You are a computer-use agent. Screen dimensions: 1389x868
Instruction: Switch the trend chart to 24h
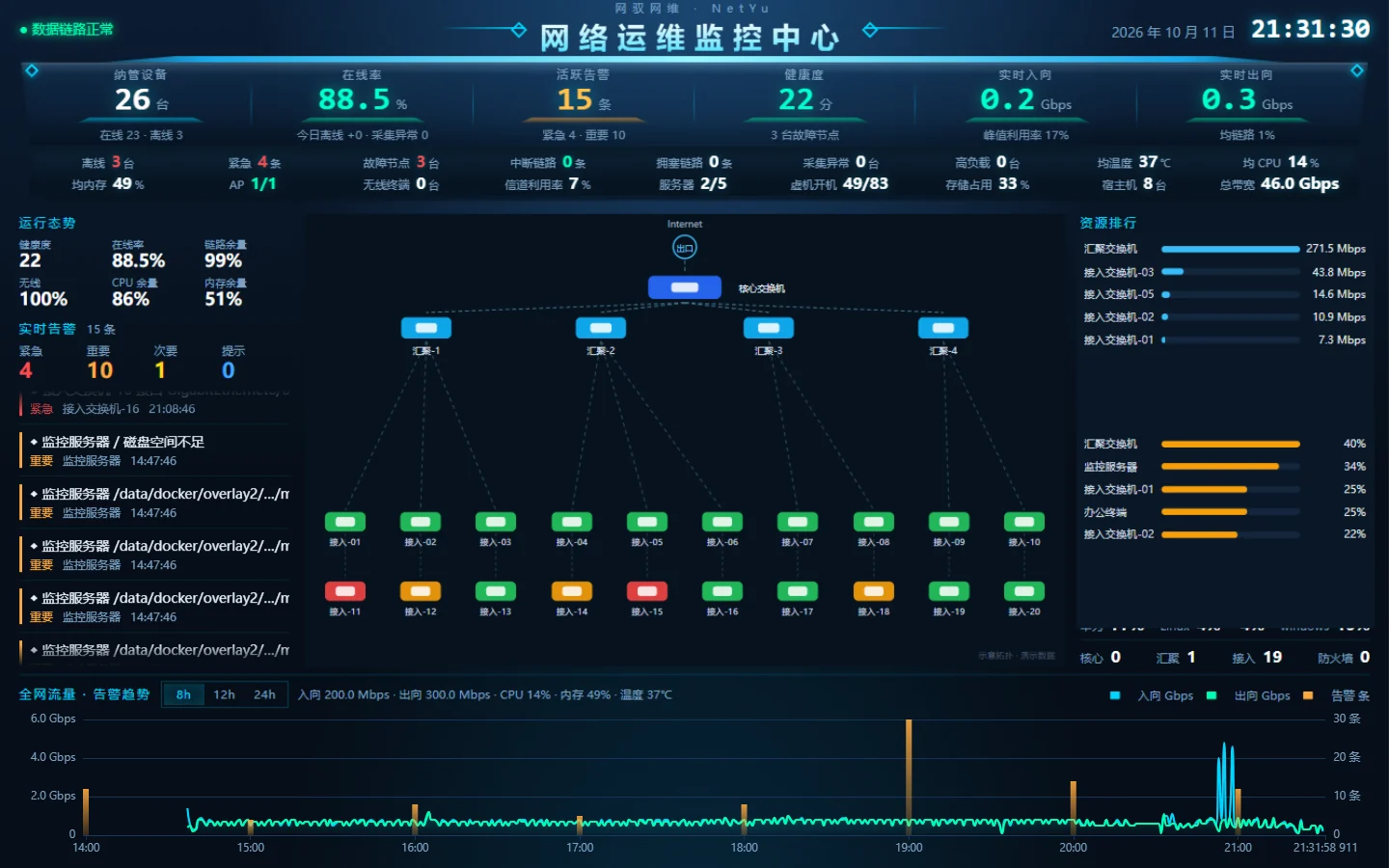(x=264, y=694)
